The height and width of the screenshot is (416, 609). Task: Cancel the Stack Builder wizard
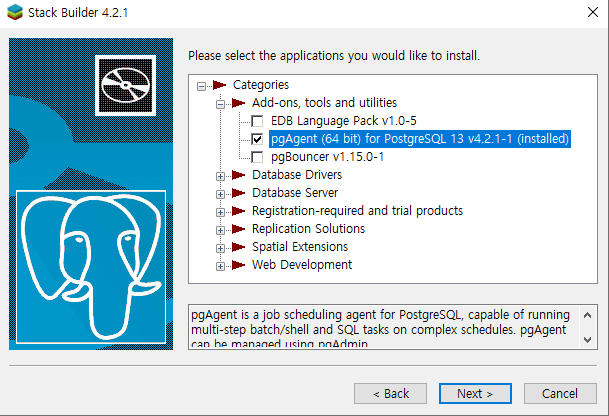tap(560, 393)
